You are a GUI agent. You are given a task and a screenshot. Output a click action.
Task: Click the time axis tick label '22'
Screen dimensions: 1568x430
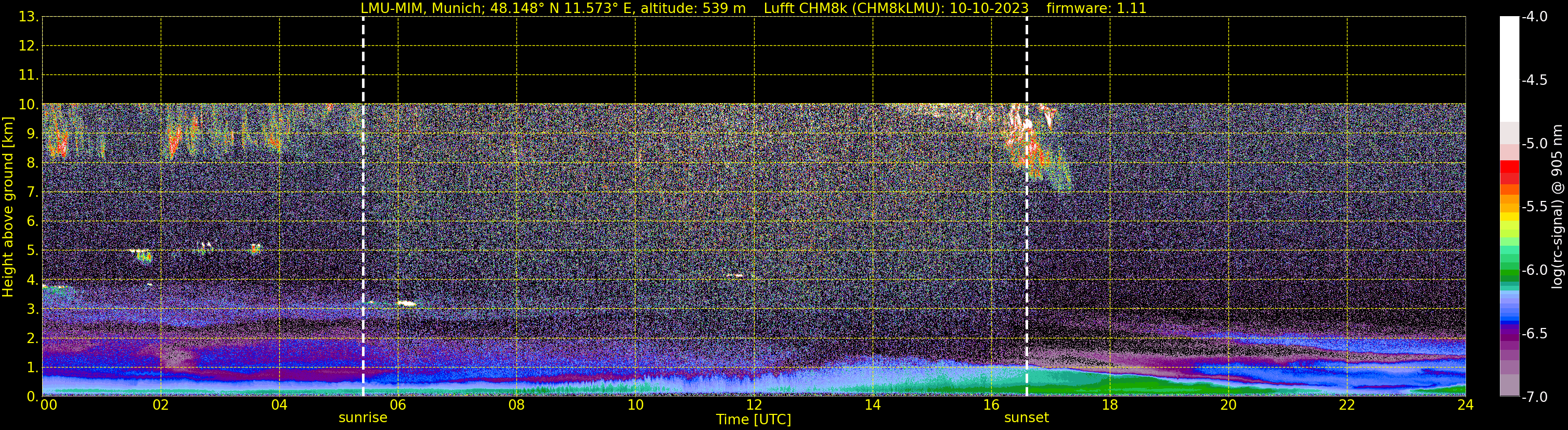(x=1347, y=405)
